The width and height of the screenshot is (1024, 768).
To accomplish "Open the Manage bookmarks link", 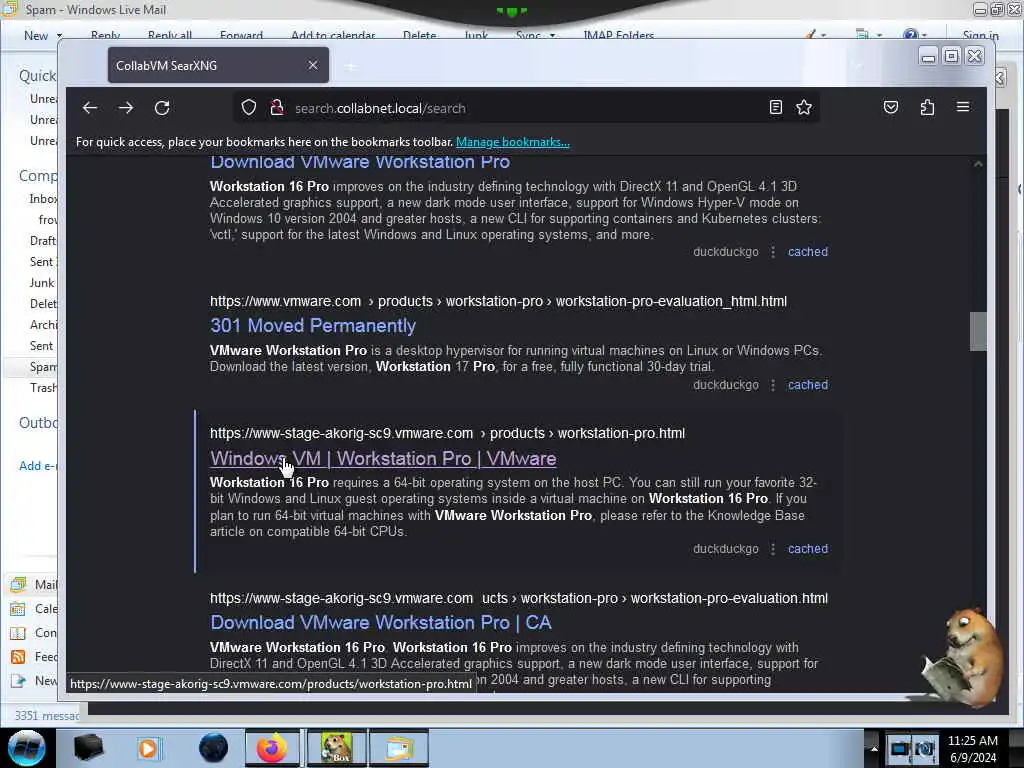I will 513,142.
